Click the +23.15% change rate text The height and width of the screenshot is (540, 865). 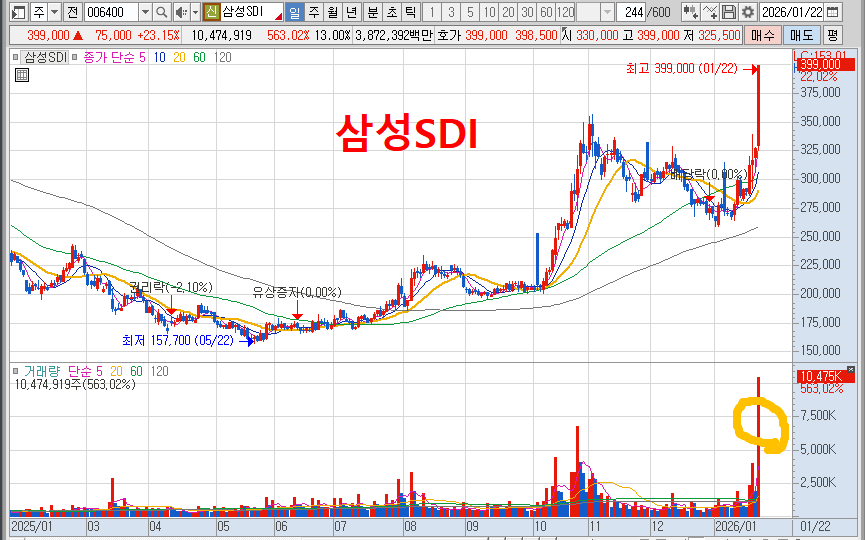point(158,35)
